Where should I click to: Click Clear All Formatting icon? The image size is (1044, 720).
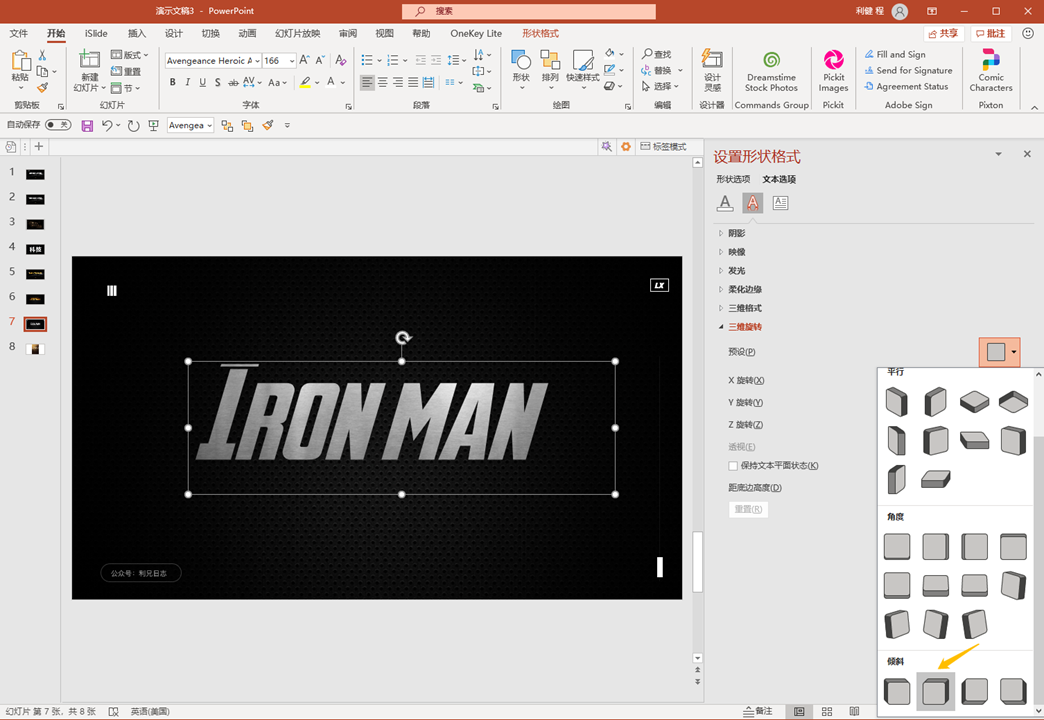341,61
